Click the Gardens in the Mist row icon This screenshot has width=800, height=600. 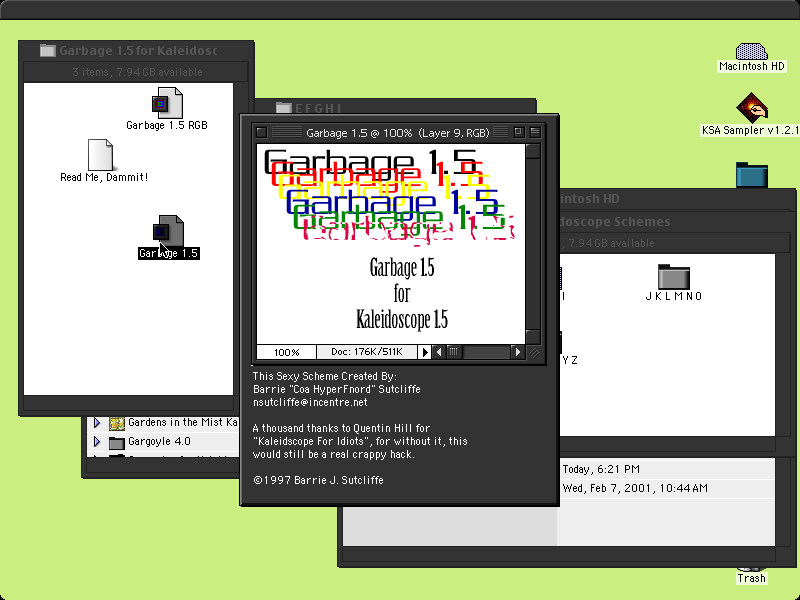click(117, 422)
